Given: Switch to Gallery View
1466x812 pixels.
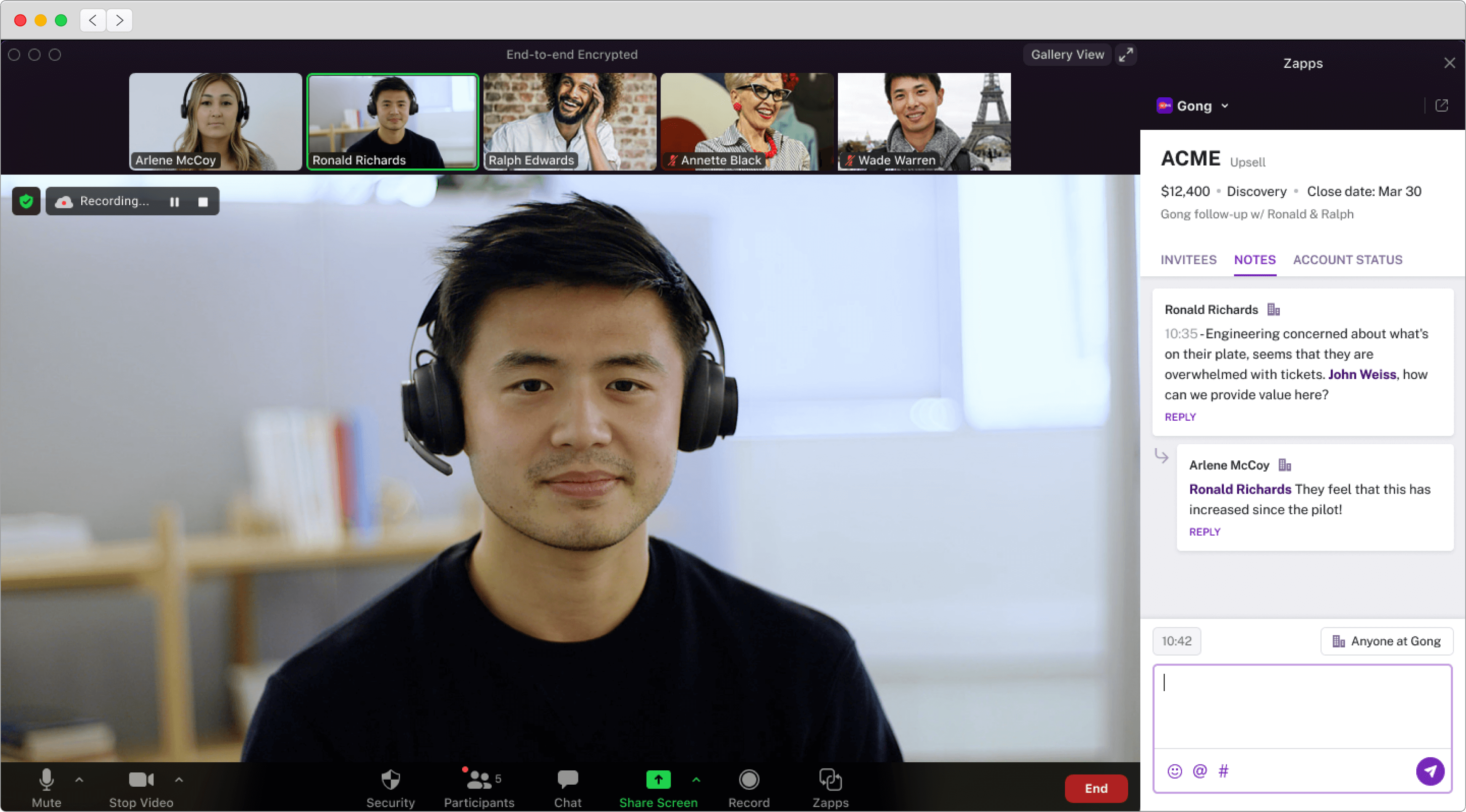Looking at the screenshot, I should (1067, 55).
